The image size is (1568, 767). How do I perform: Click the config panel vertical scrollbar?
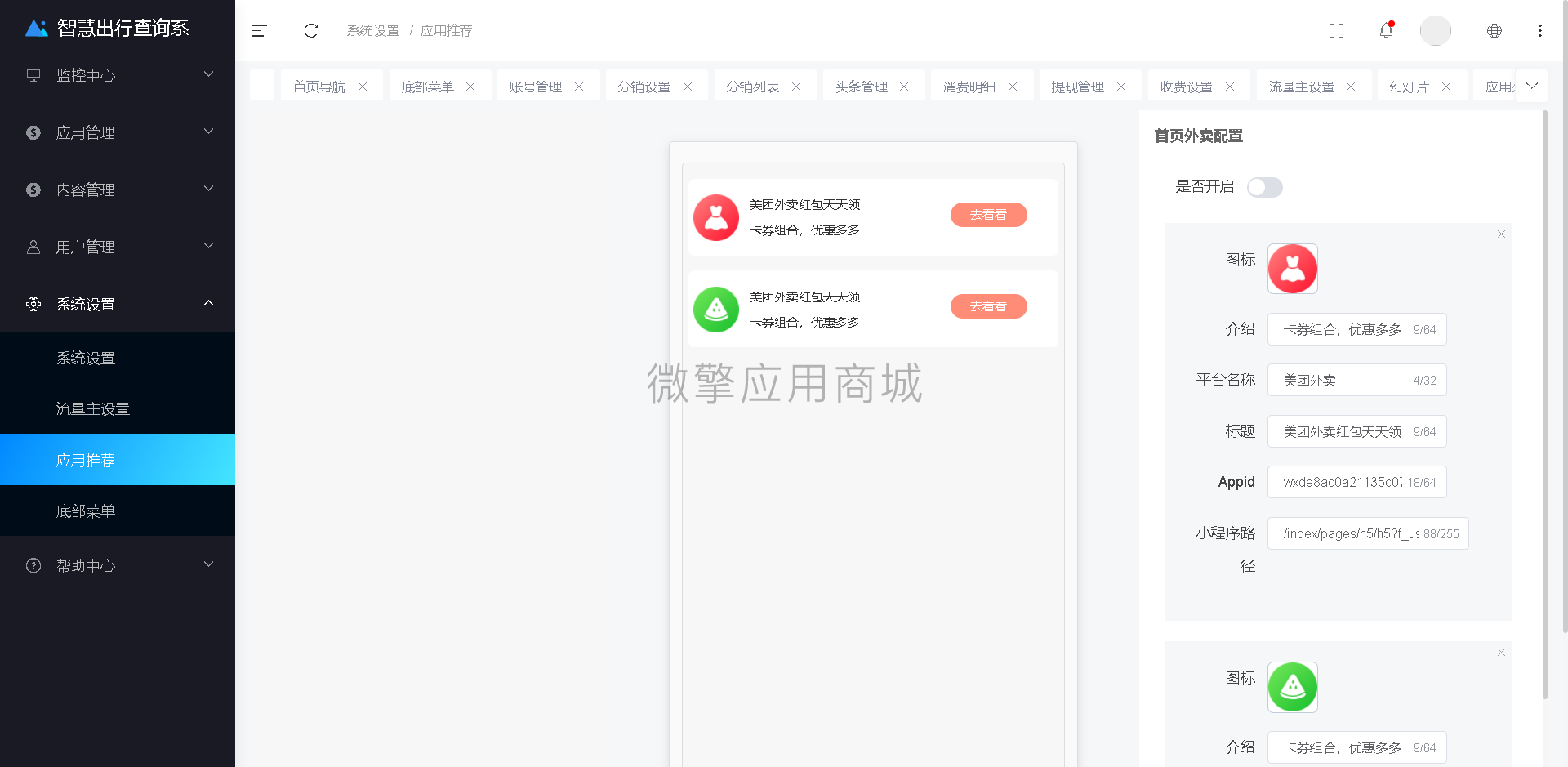1544,404
